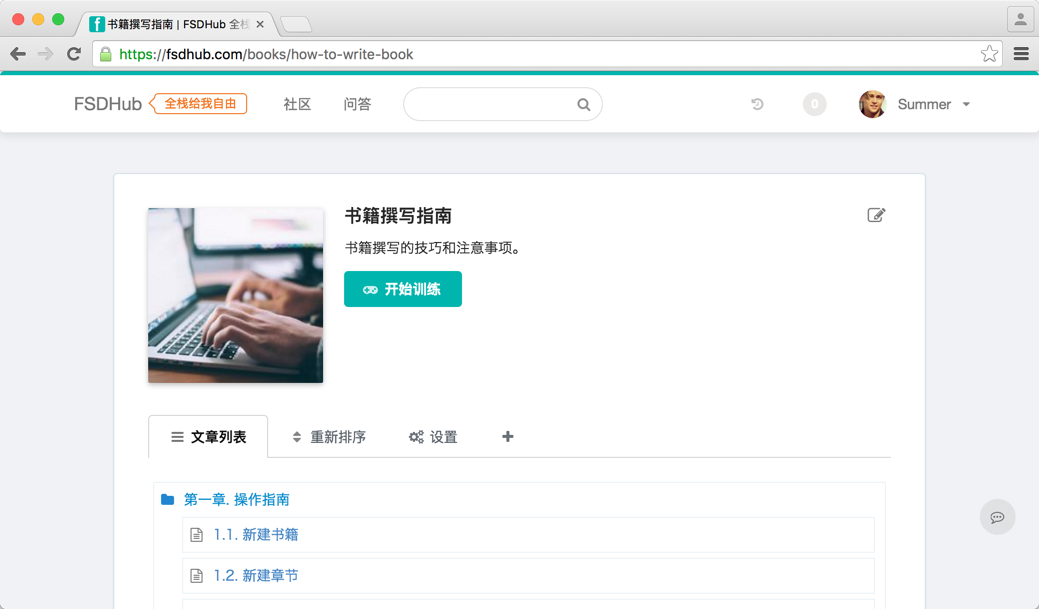Click the 开始训练 button
This screenshot has height=609, width=1039.
point(403,289)
